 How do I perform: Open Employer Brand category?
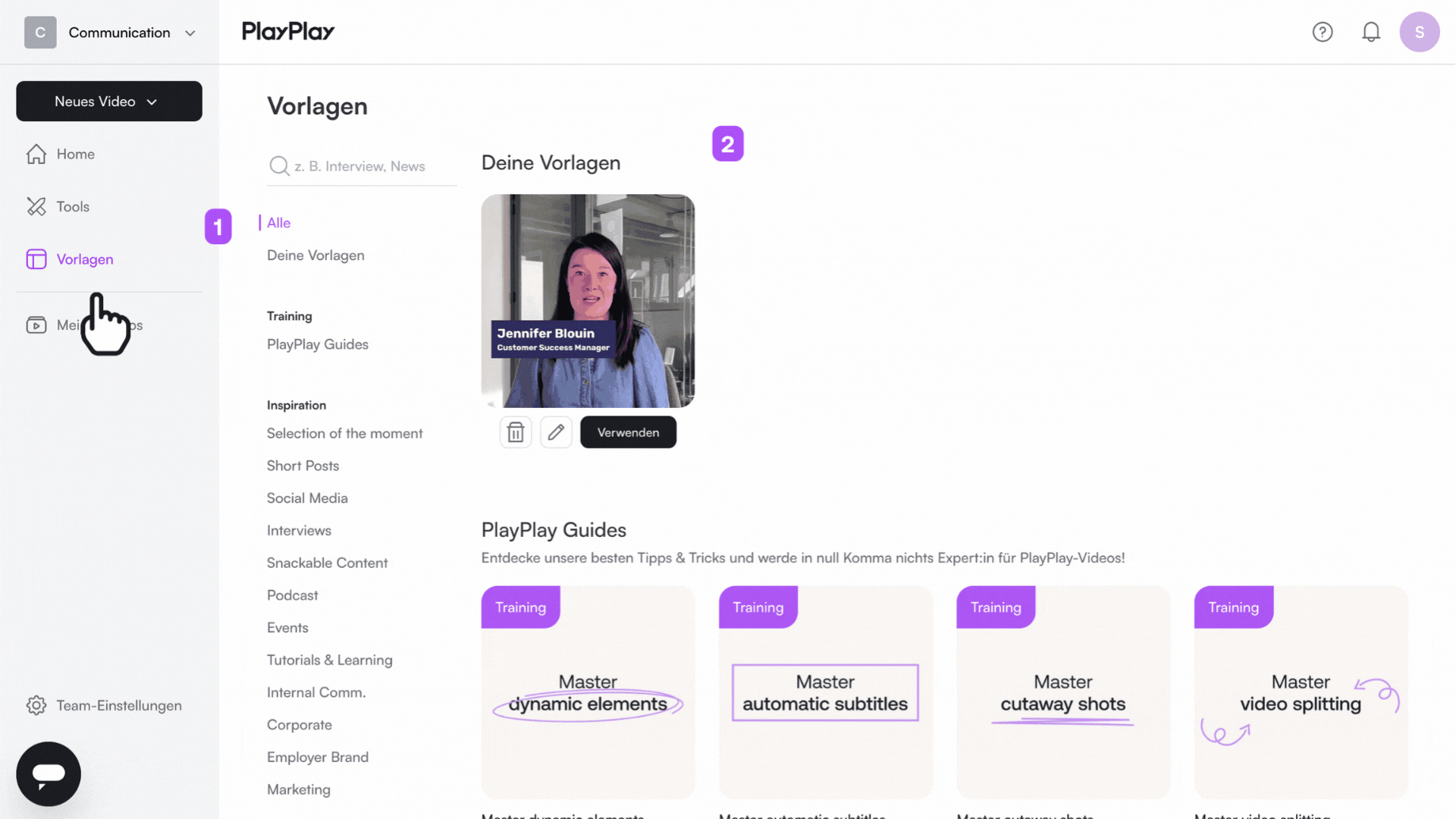318,758
